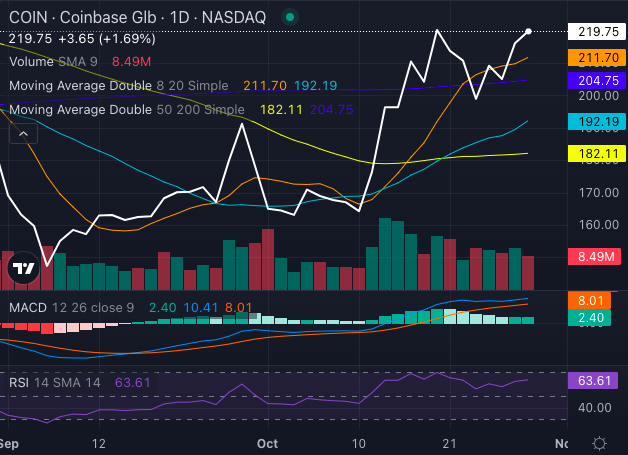The width and height of the screenshot is (628, 455).
Task: Click the yellow 182.11 moving average label
Action: coord(596,154)
